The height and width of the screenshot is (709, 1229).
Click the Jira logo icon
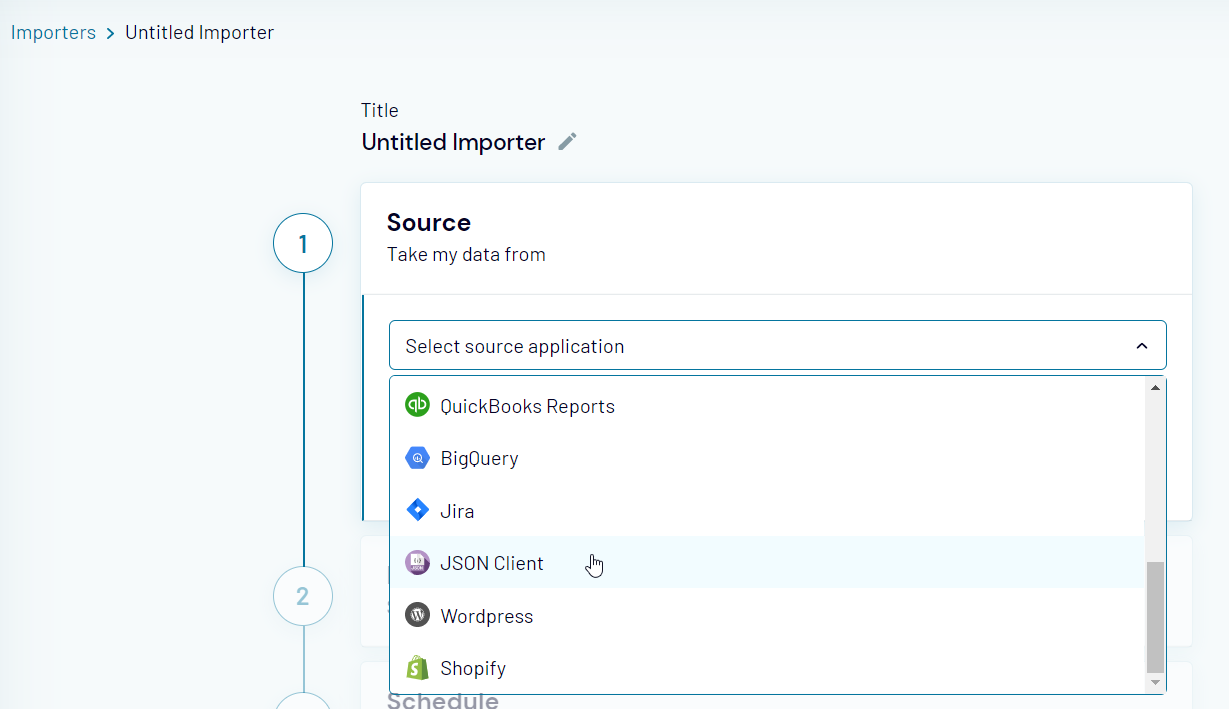pyautogui.click(x=417, y=510)
